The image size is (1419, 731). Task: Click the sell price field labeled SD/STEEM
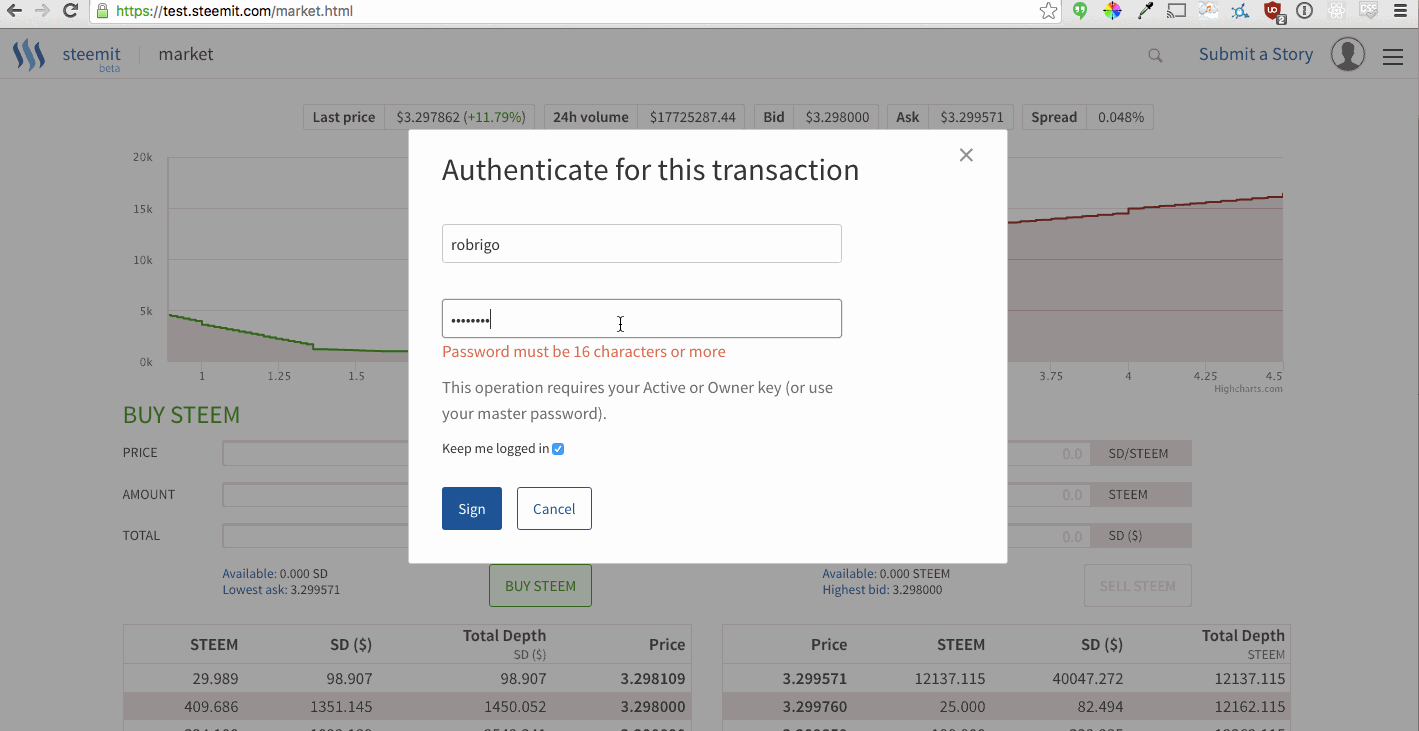[1049, 453]
